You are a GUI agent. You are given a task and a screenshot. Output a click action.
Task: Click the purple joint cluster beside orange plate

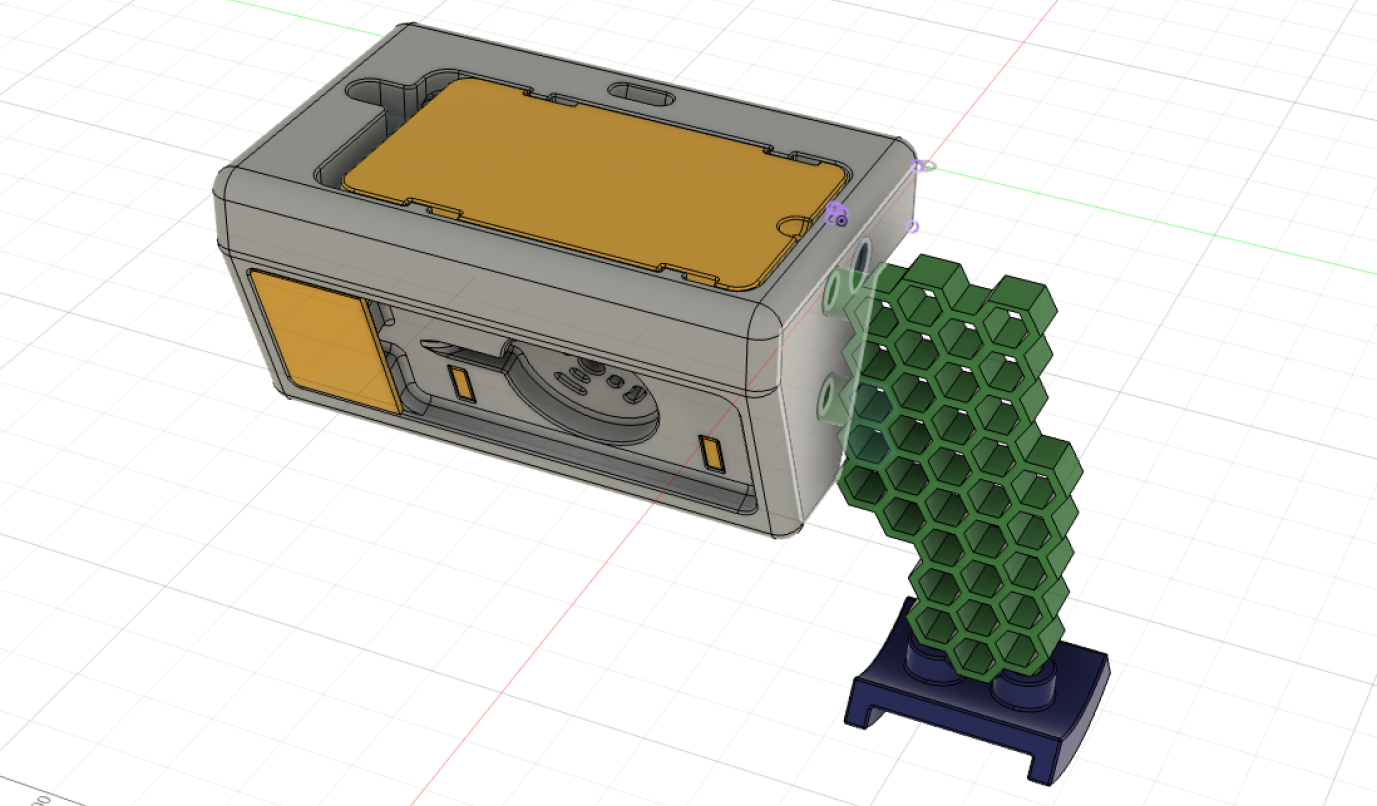(837, 213)
